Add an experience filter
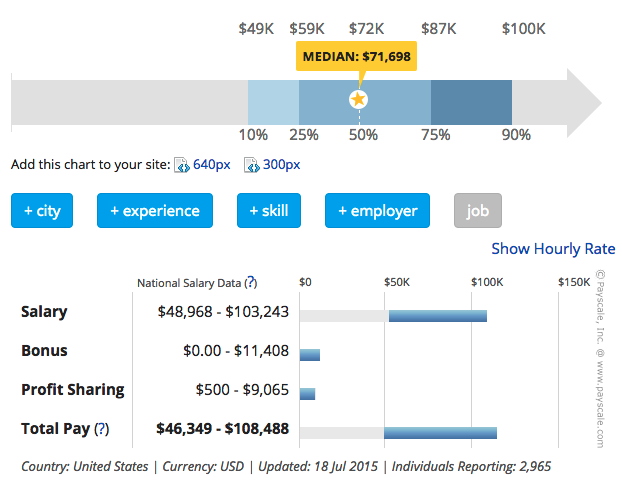 pyautogui.click(x=155, y=211)
